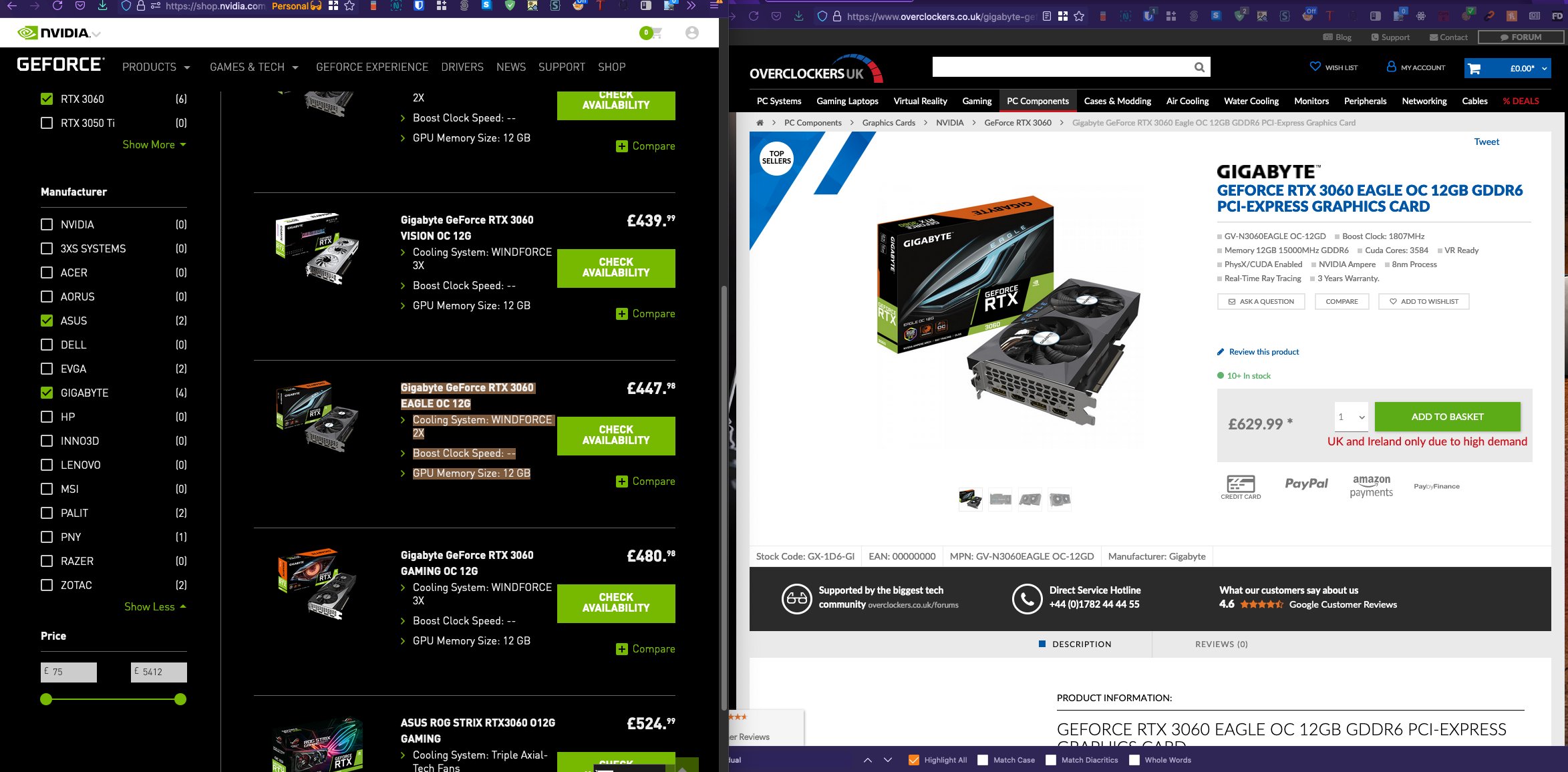Enable the EVGA manufacturer checkbox

pos(47,369)
